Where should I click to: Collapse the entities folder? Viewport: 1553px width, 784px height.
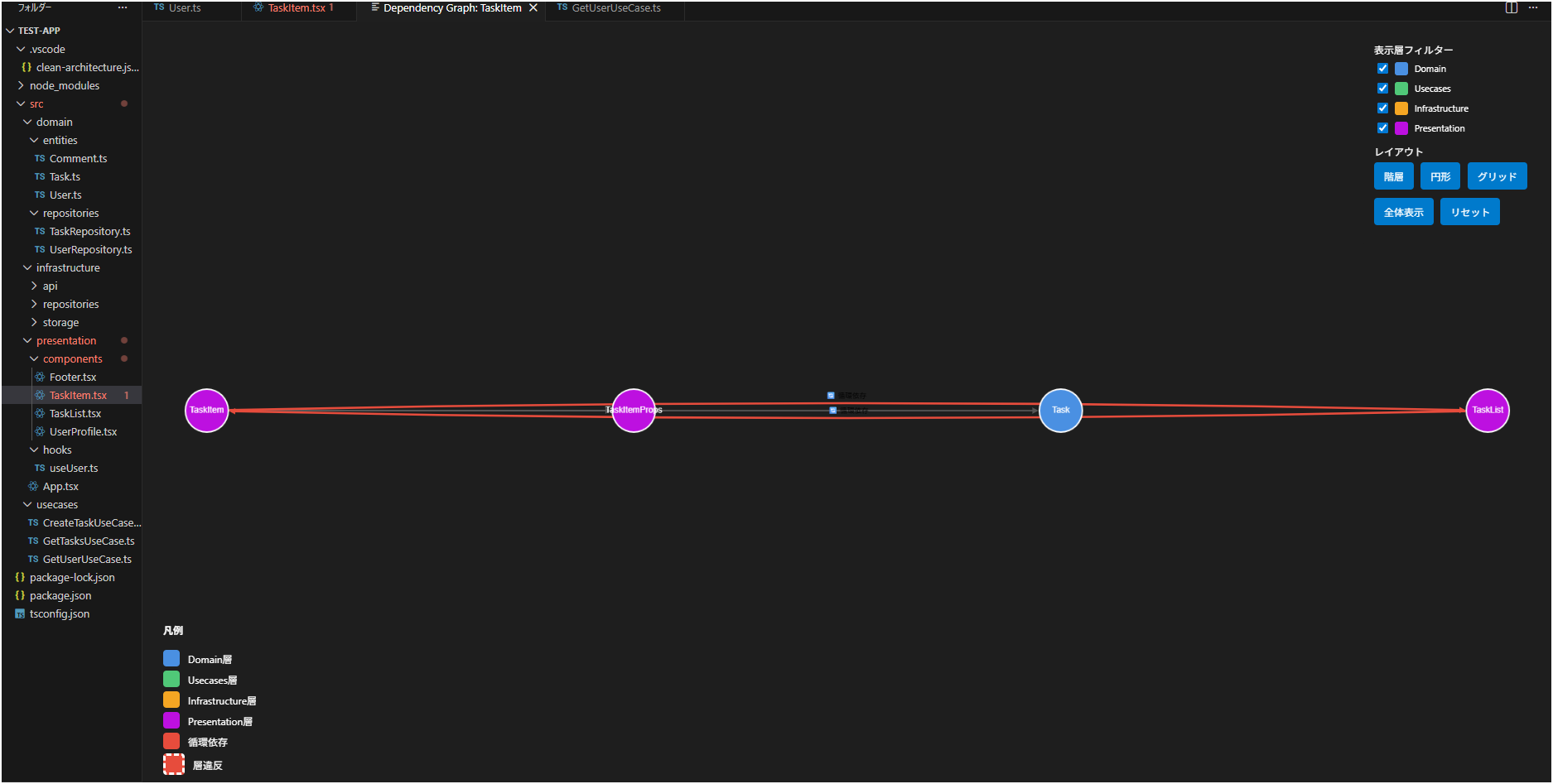34,140
